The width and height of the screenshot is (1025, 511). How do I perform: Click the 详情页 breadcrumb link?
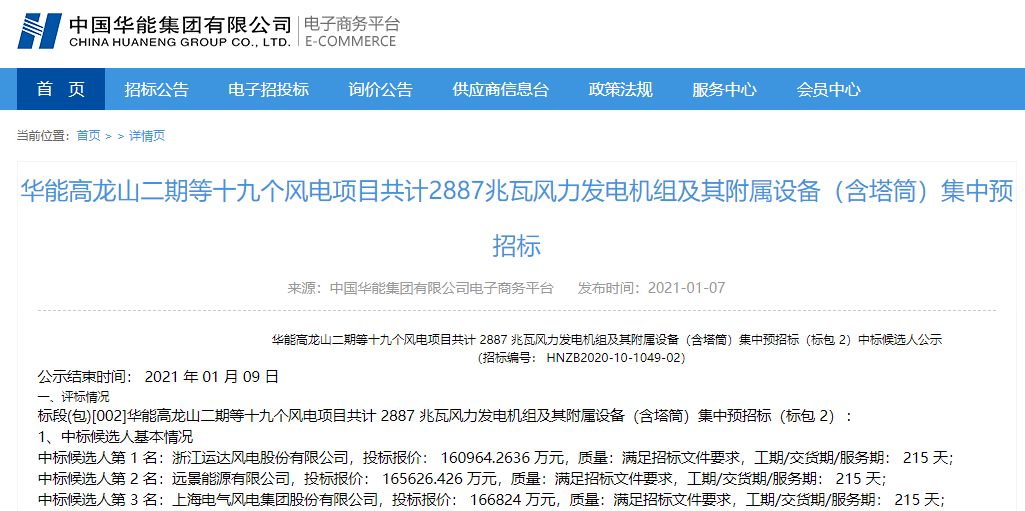(147, 136)
